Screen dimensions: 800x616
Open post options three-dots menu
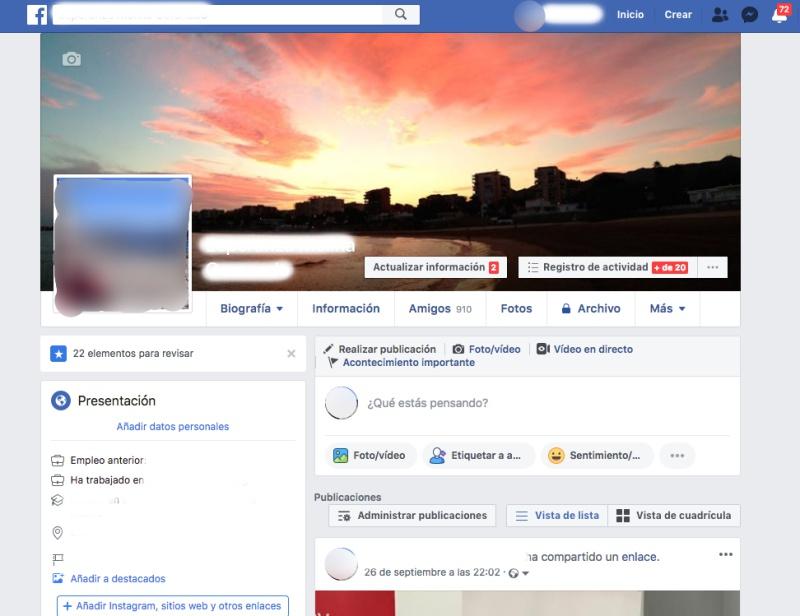[x=725, y=555]
